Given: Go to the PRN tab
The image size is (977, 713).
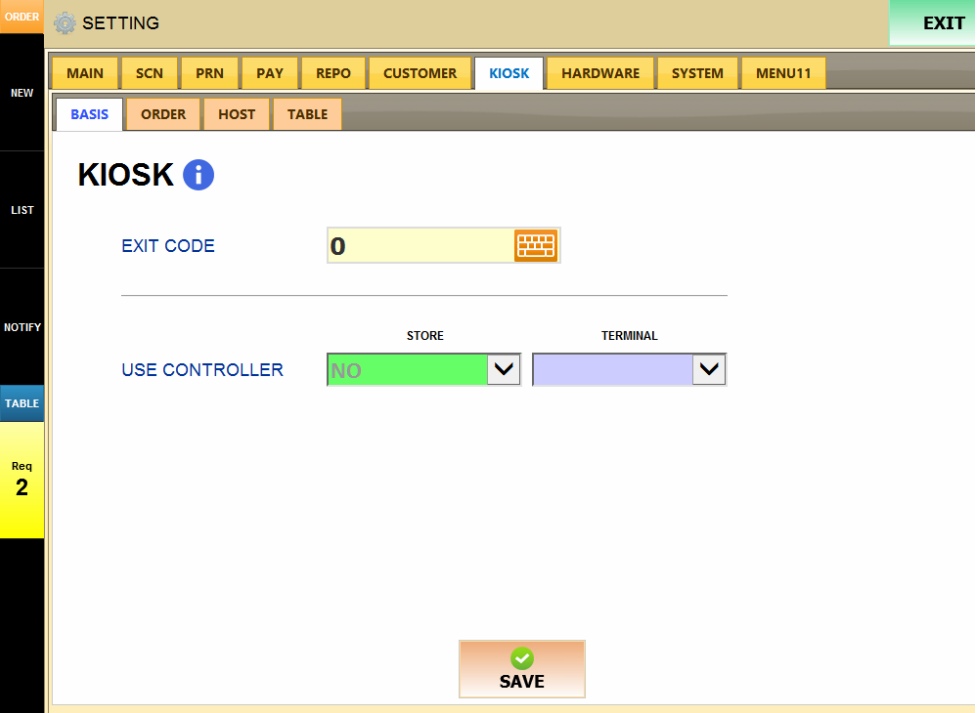Looking at the screenshot, I should tap(209, 73).
